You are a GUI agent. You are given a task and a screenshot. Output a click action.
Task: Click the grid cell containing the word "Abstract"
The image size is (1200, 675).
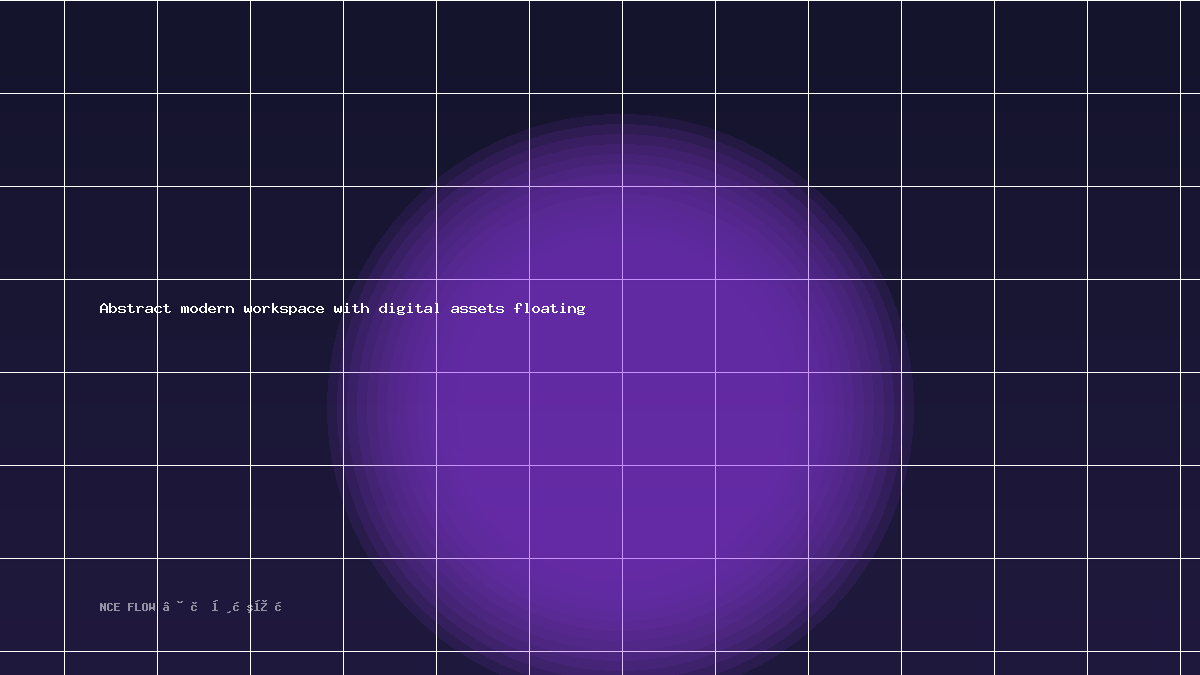[111, 326]
